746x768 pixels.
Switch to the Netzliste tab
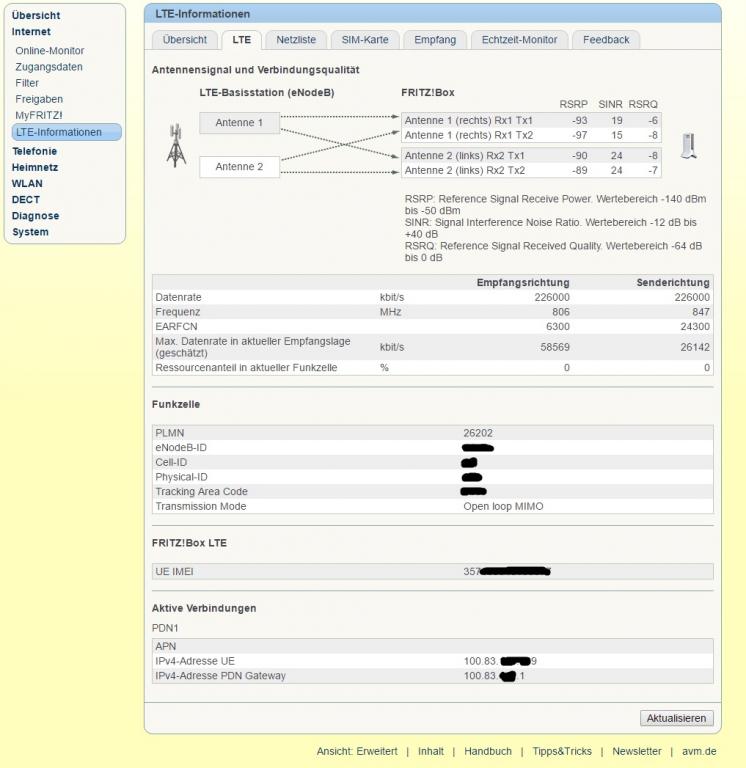[x=296, y=40]
